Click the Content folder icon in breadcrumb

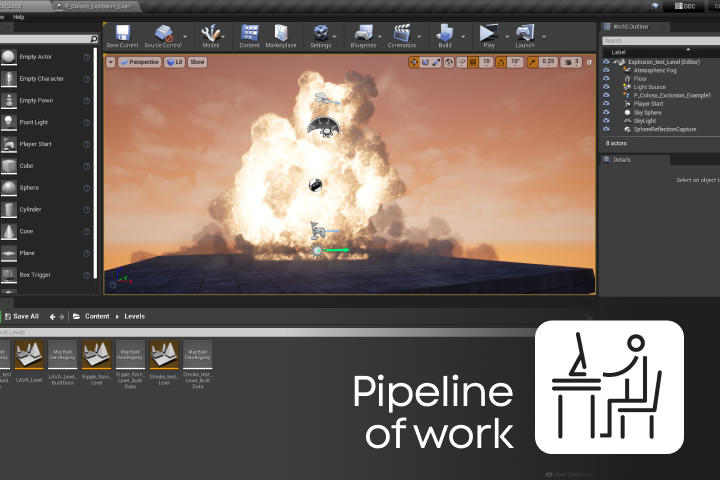[x=77, y=316]
